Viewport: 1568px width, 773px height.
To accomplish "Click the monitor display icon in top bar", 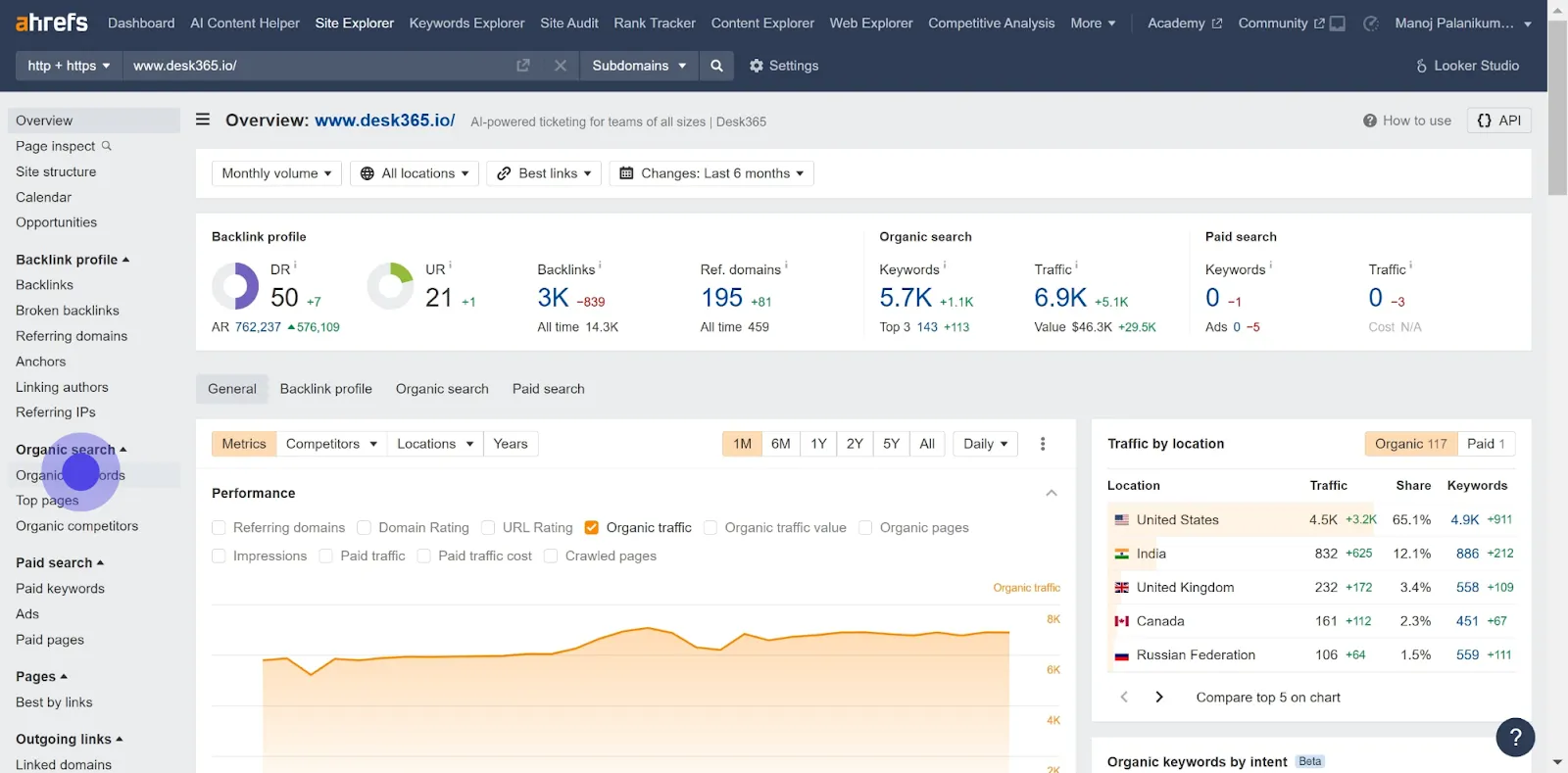I will [x=1338, y=24].
